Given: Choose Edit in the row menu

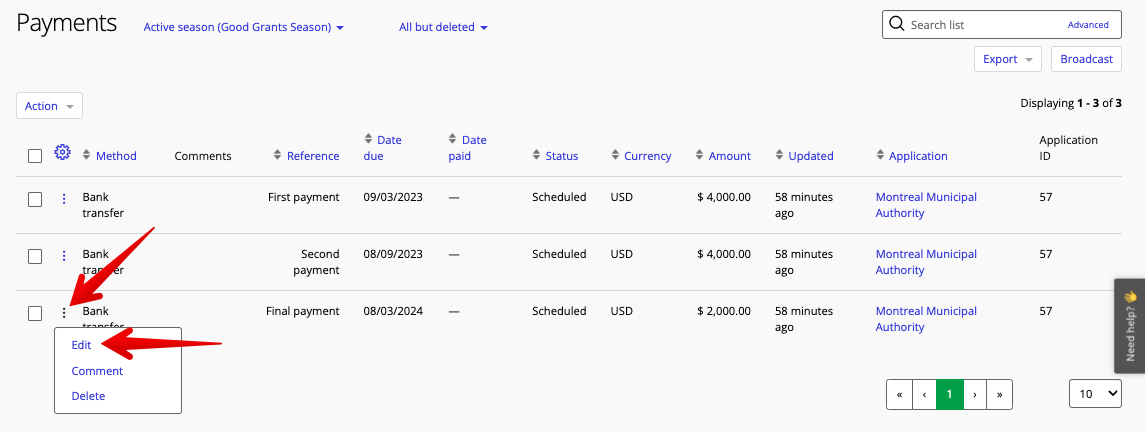Looking at the screenshot, I should [x=81, y=345].
